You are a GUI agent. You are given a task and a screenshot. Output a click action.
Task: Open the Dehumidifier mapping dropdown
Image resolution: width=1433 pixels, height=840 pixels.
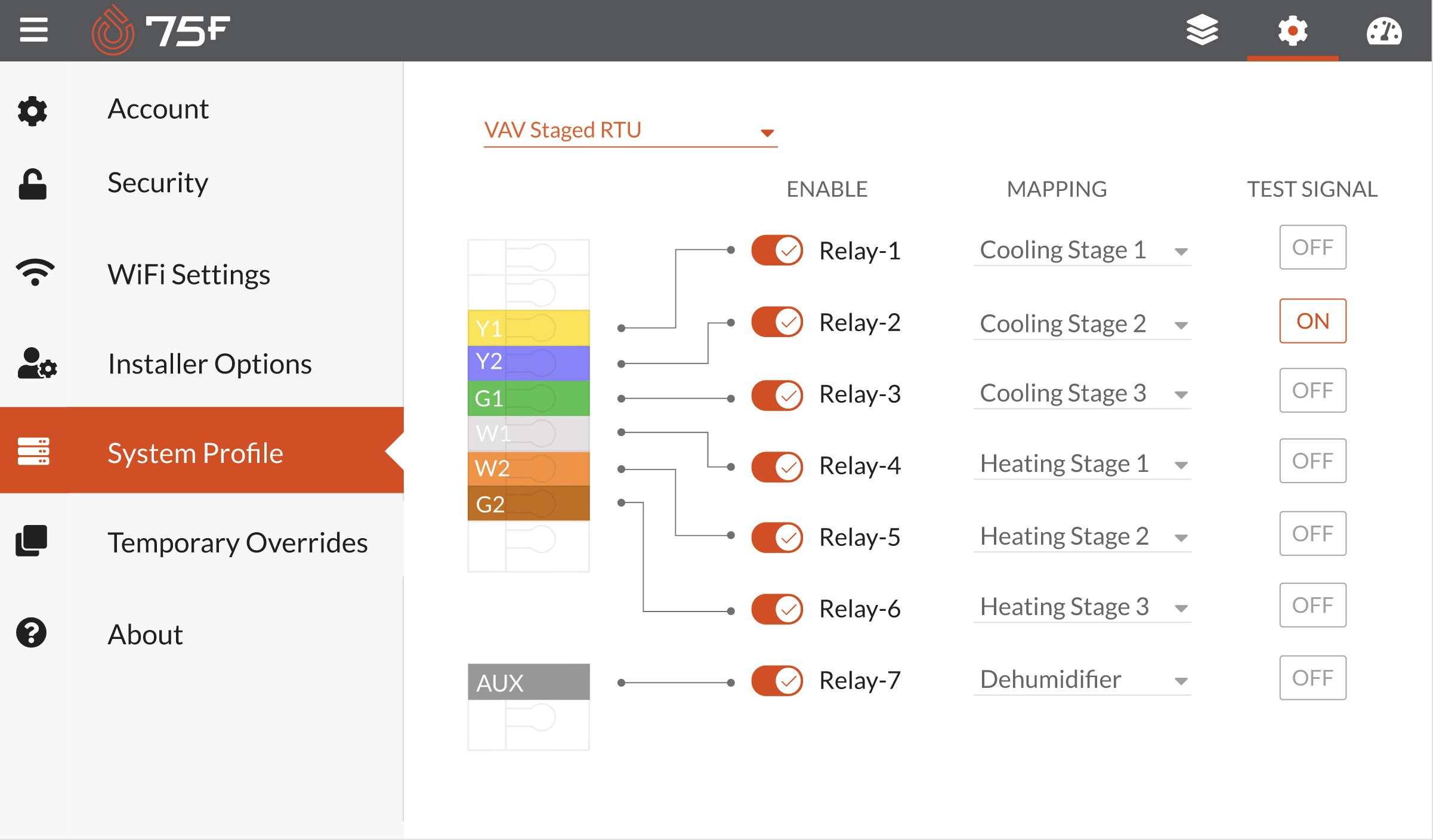coord(1082,680)
